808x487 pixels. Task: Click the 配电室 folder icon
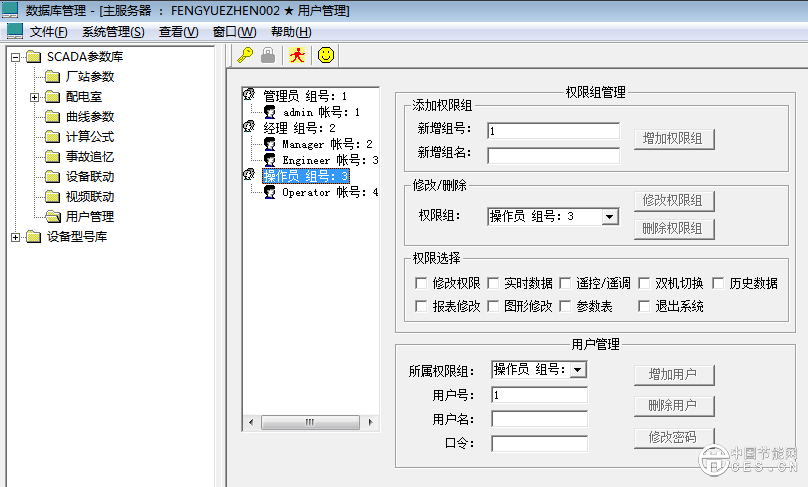pyautogui.click(x=53, y=97)
